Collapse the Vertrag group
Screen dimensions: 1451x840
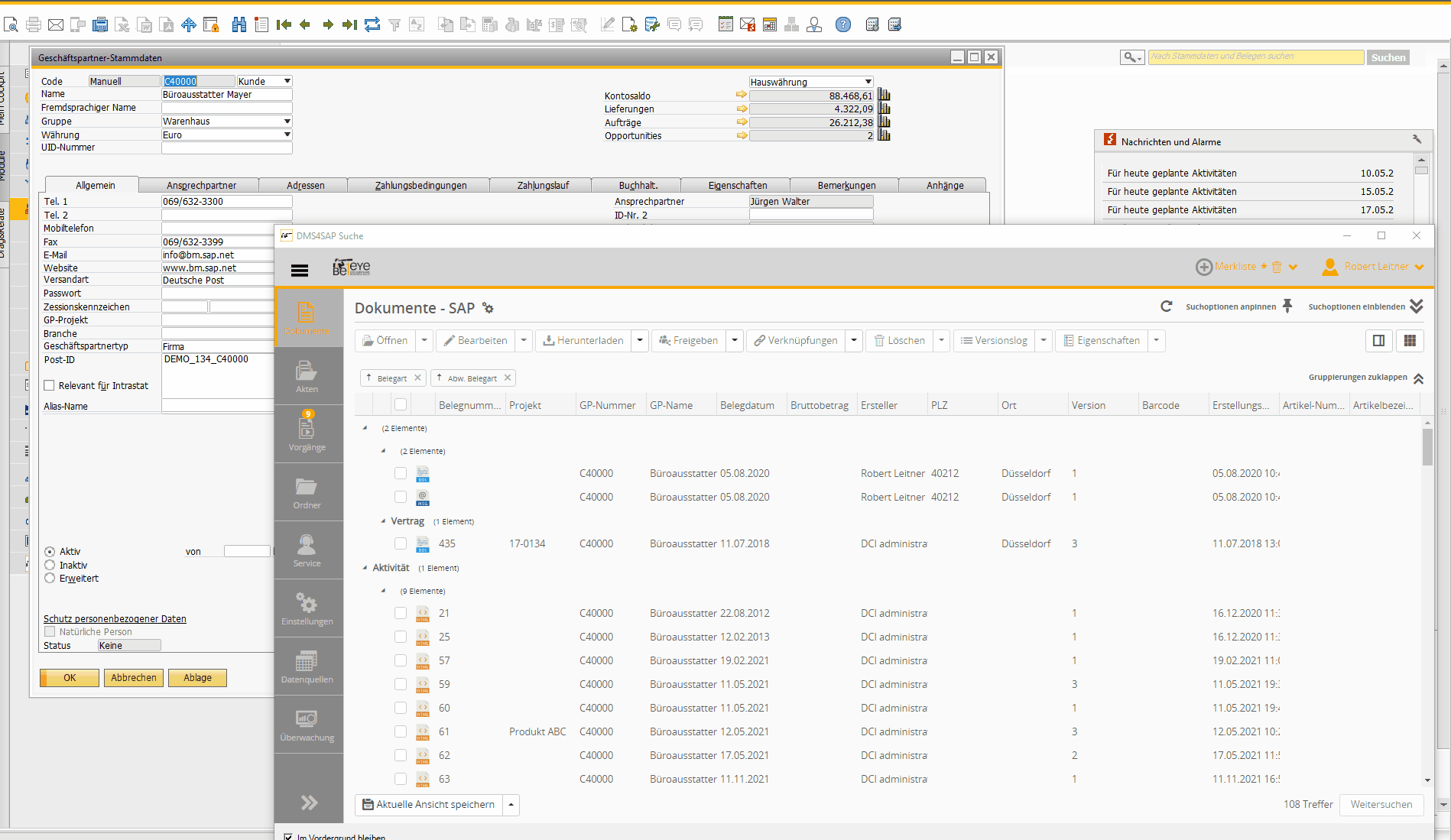pyautogui.click(x=383, y=521)
